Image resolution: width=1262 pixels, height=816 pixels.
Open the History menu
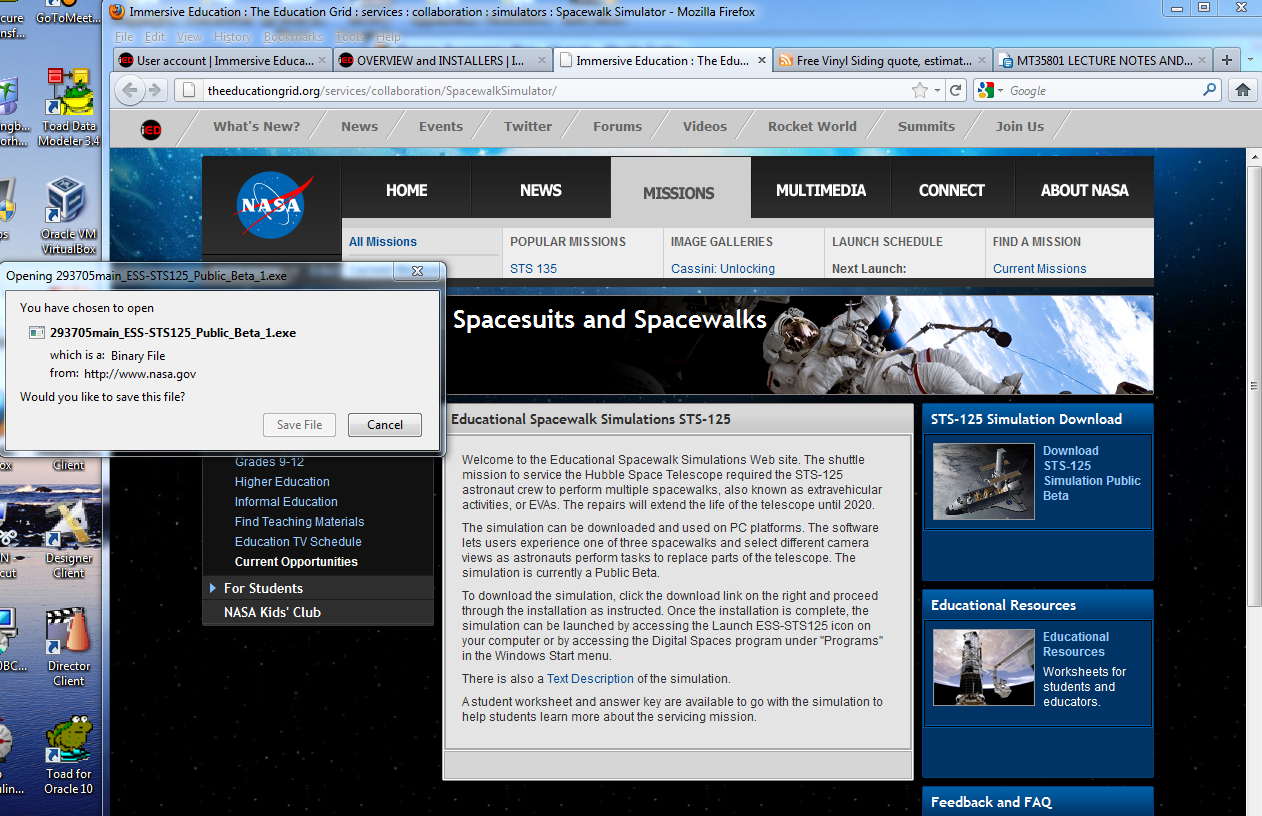click(233, 37)
